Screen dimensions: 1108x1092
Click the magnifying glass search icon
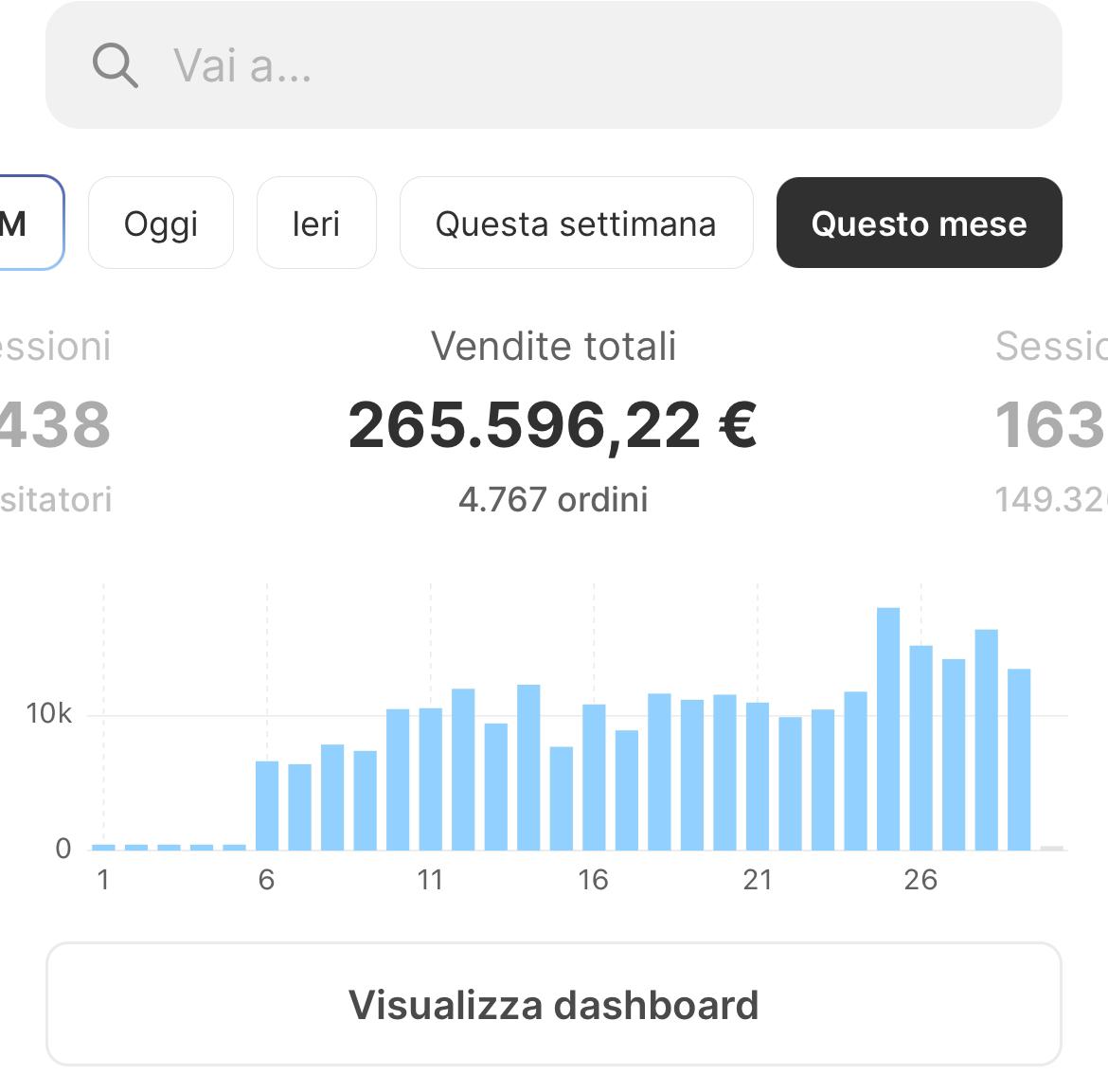click(x=115, y=65)
